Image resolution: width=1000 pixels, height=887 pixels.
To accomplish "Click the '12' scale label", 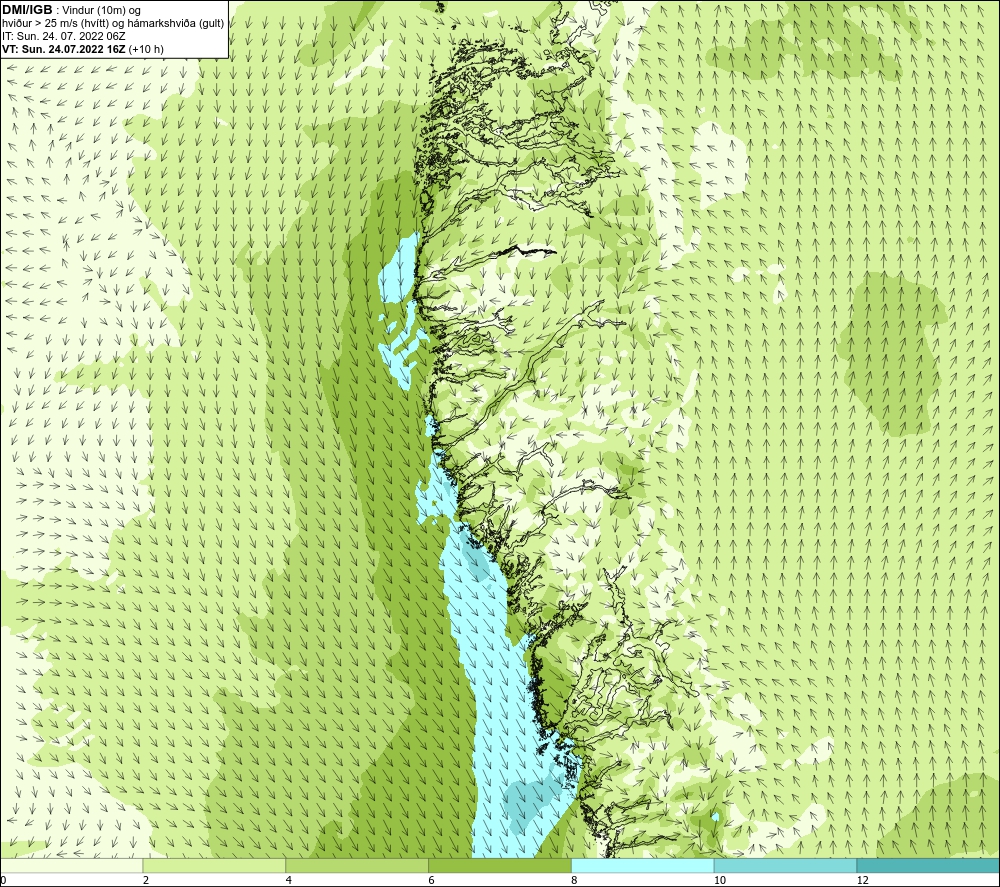I will (863, 880).
